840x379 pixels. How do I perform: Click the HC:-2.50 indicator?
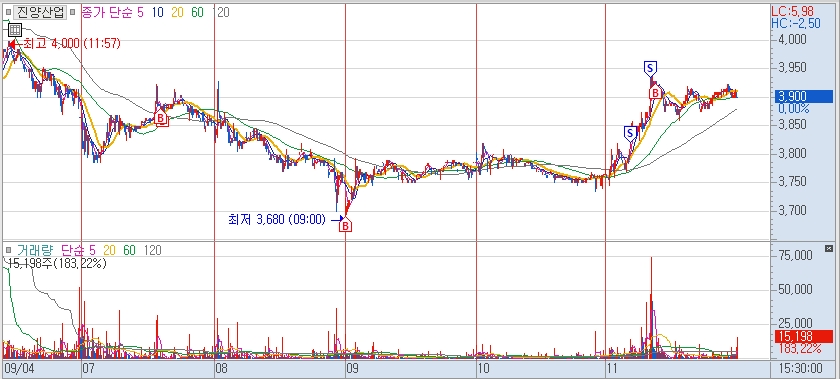pos(796,23)
